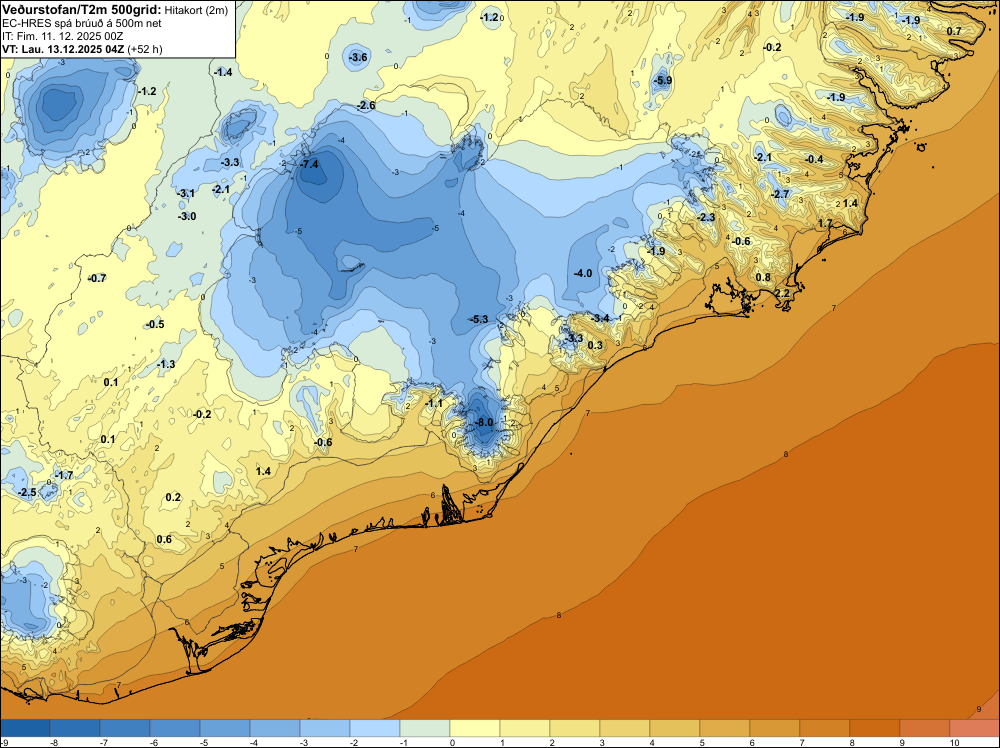Viewport: 1000px width, 748px height.
Task: Select the 0.3 temperature value
Action: pos(595,345)
